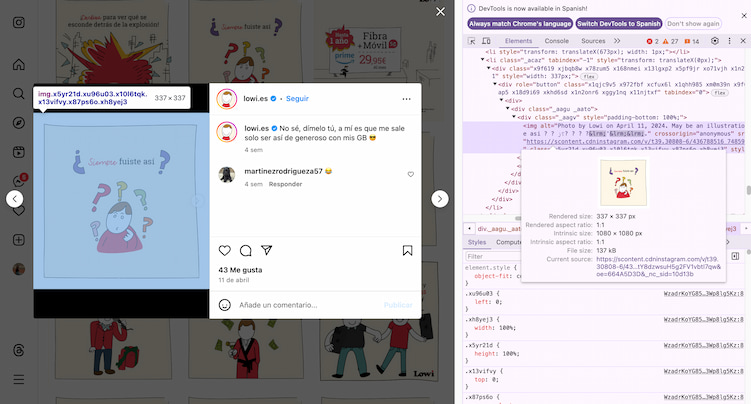Open Instagram search from sidebar
Viewport: 751px width, 404px height.
[19, 93]
